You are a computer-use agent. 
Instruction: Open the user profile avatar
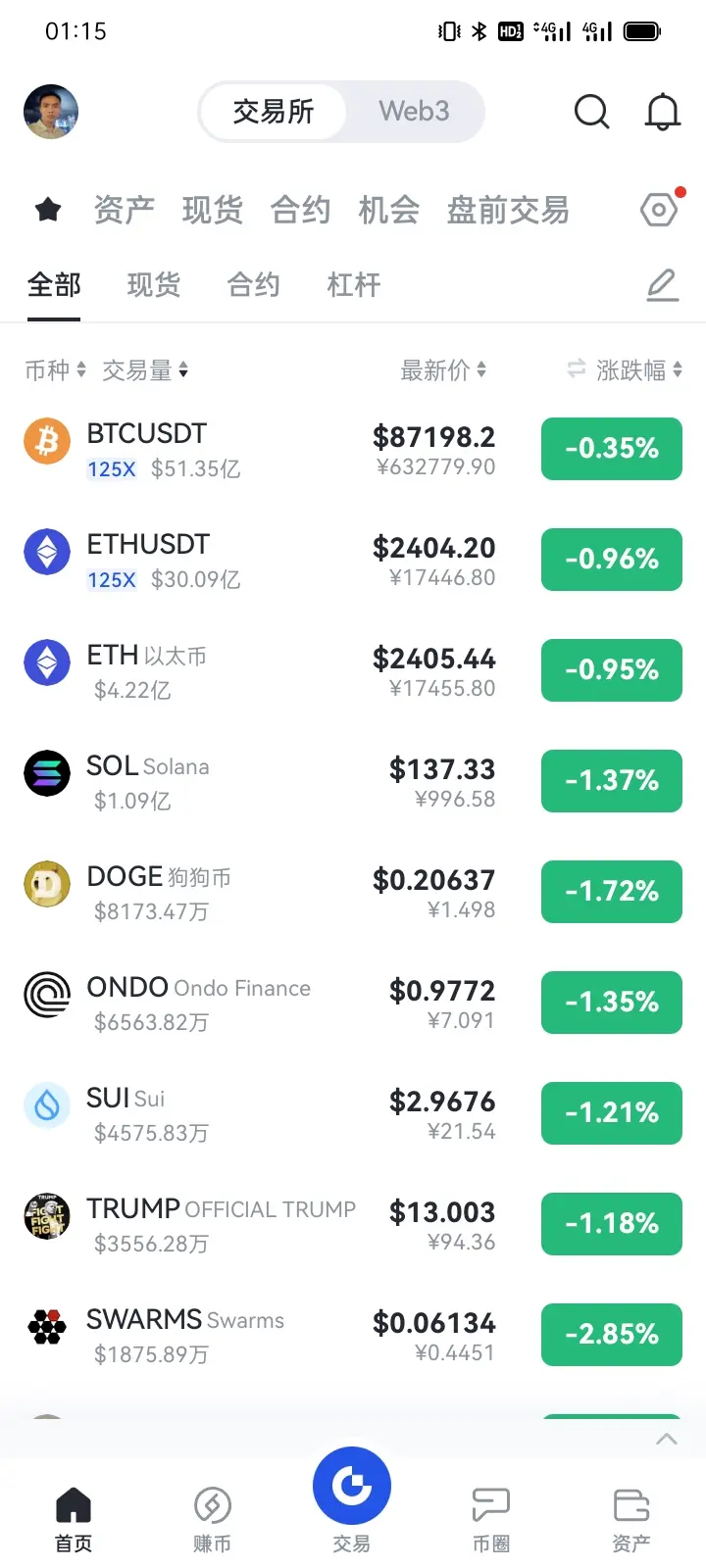[x=51, y=112]
